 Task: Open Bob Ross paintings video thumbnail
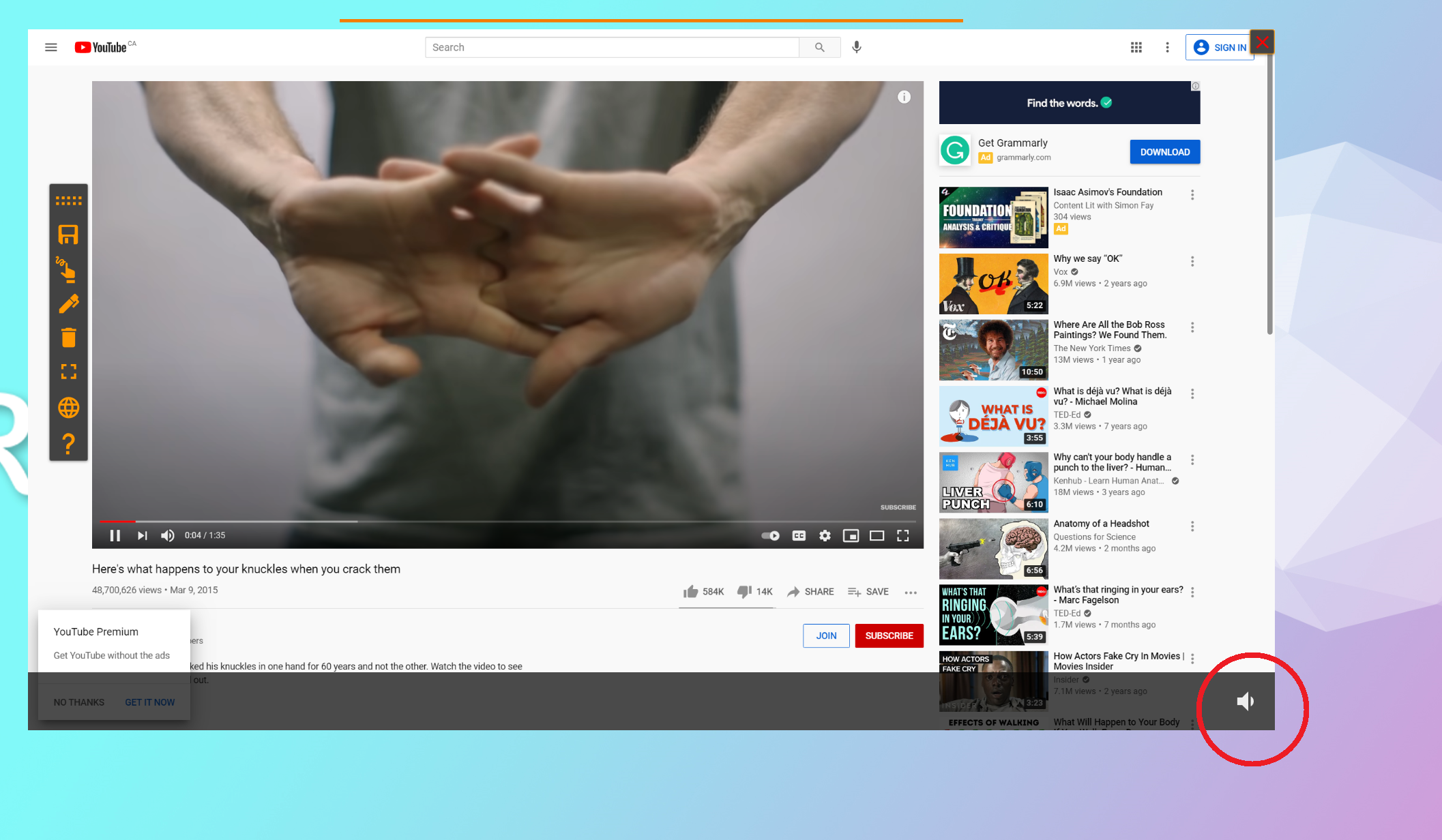[993, 350]
